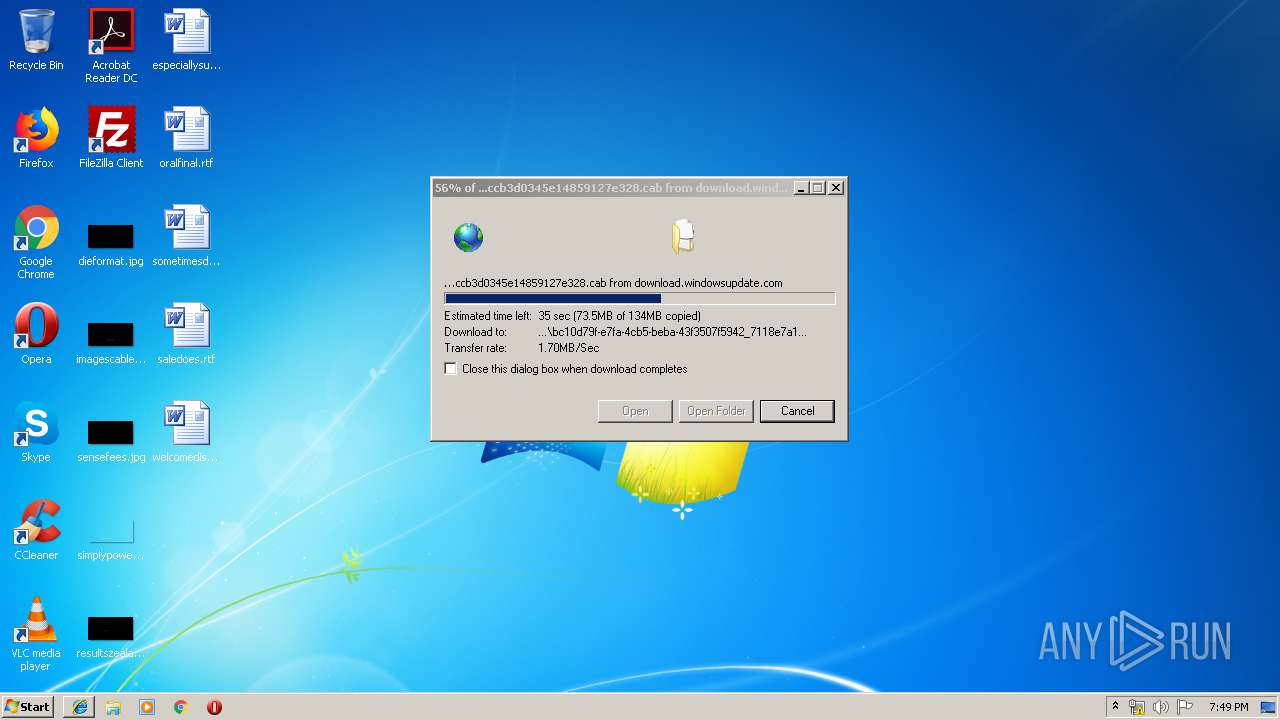Select the especiallysu... Word document icon

[186, 41]
